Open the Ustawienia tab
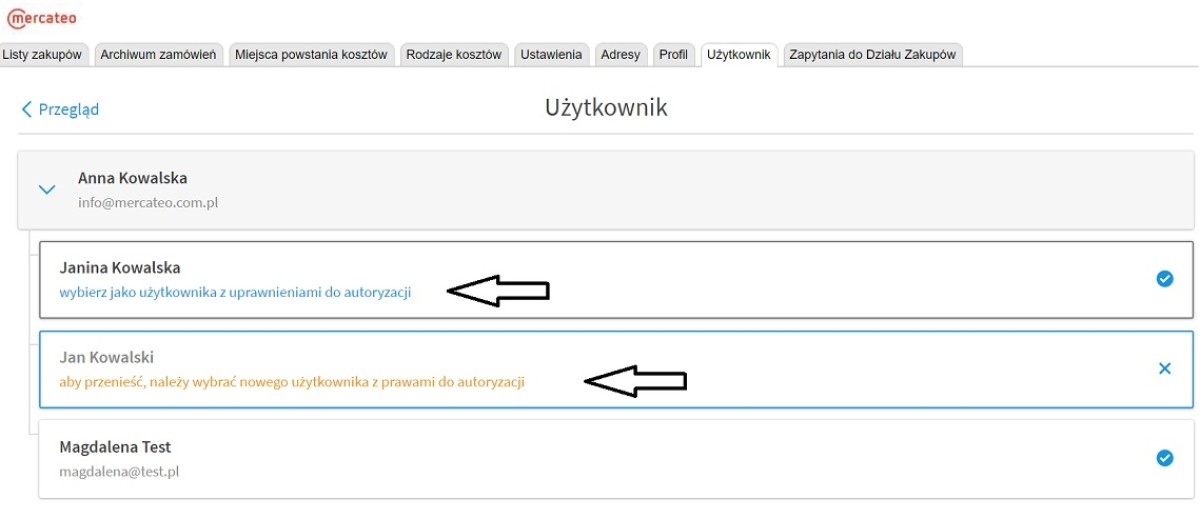 point(550,55)
